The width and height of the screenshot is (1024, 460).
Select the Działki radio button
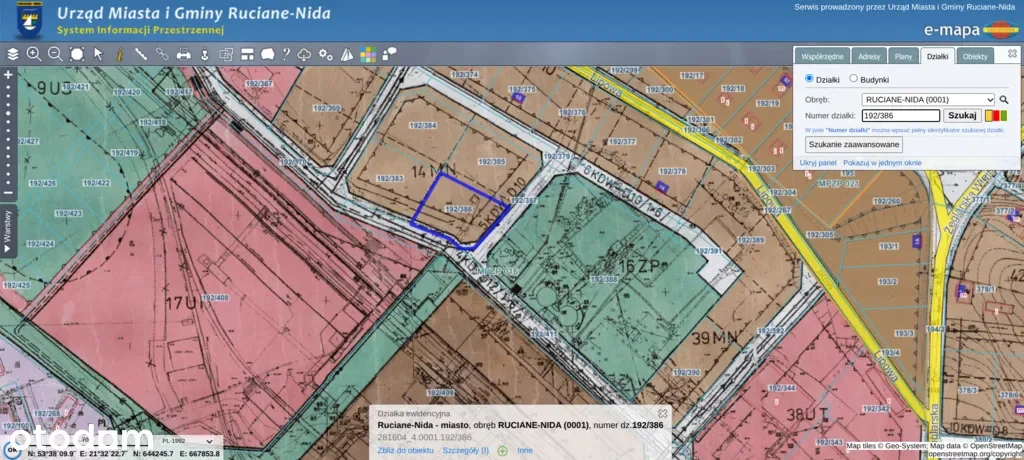pyautogui.click(x=810, y=79)
